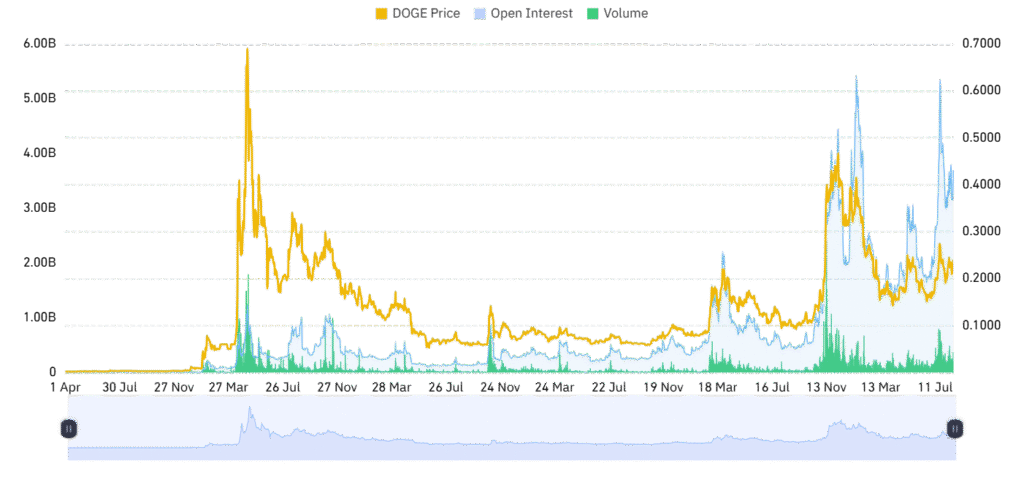Toggle the Open Interest legend series
The width and height of the screenshot is (1024, 493).
(x=522, y=13)
